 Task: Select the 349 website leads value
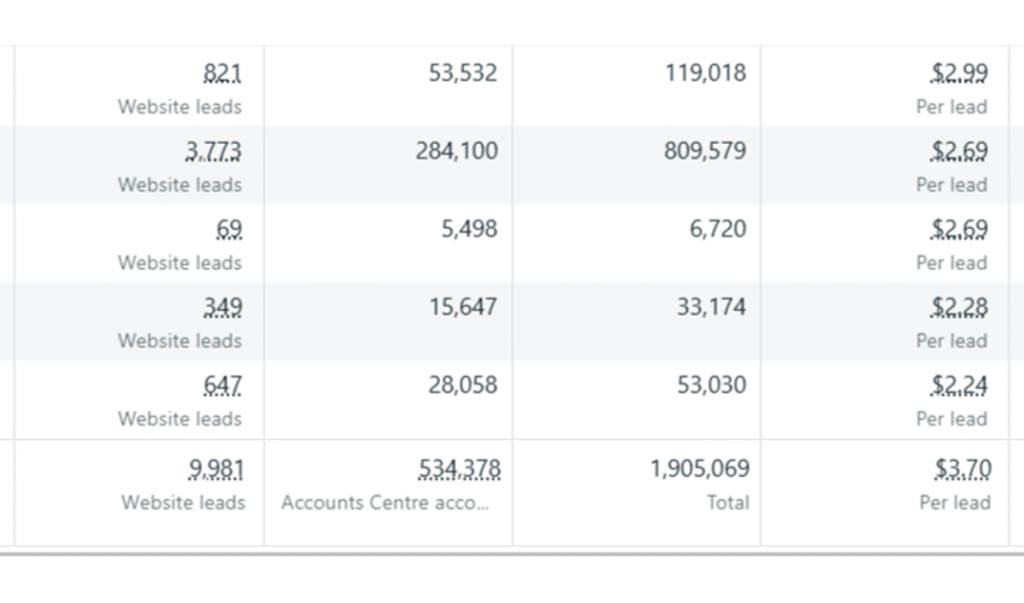pos(222,307)
